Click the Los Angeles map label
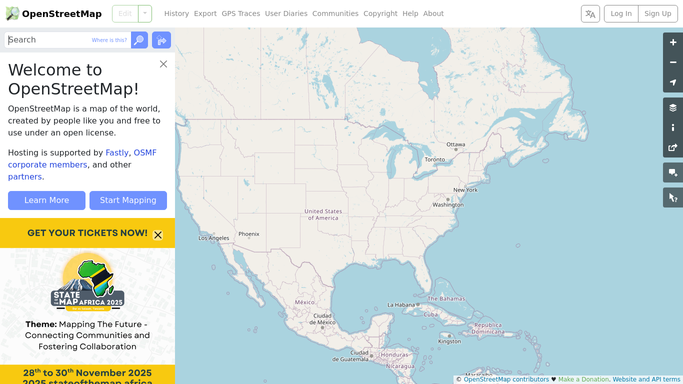Screen dimensions: 683x384 (213, 238)
